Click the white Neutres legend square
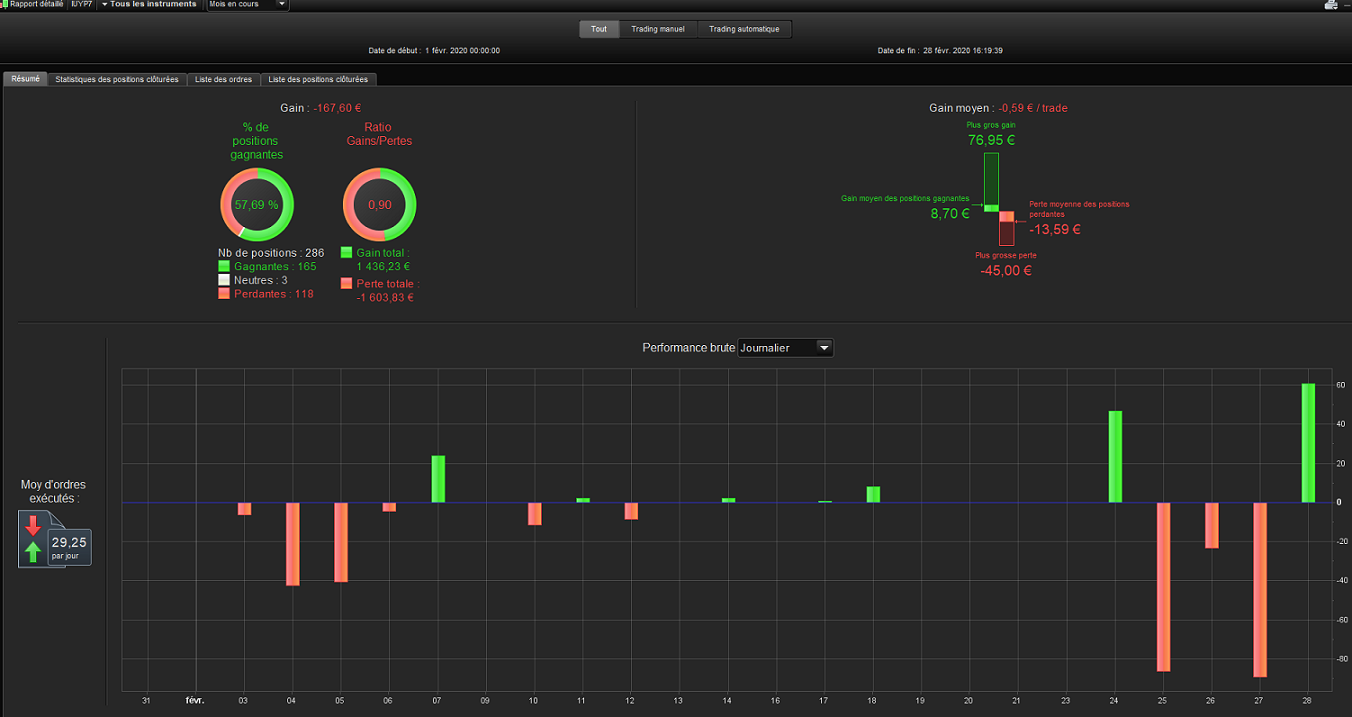The image size is (1352, 717). pos(224,280)
